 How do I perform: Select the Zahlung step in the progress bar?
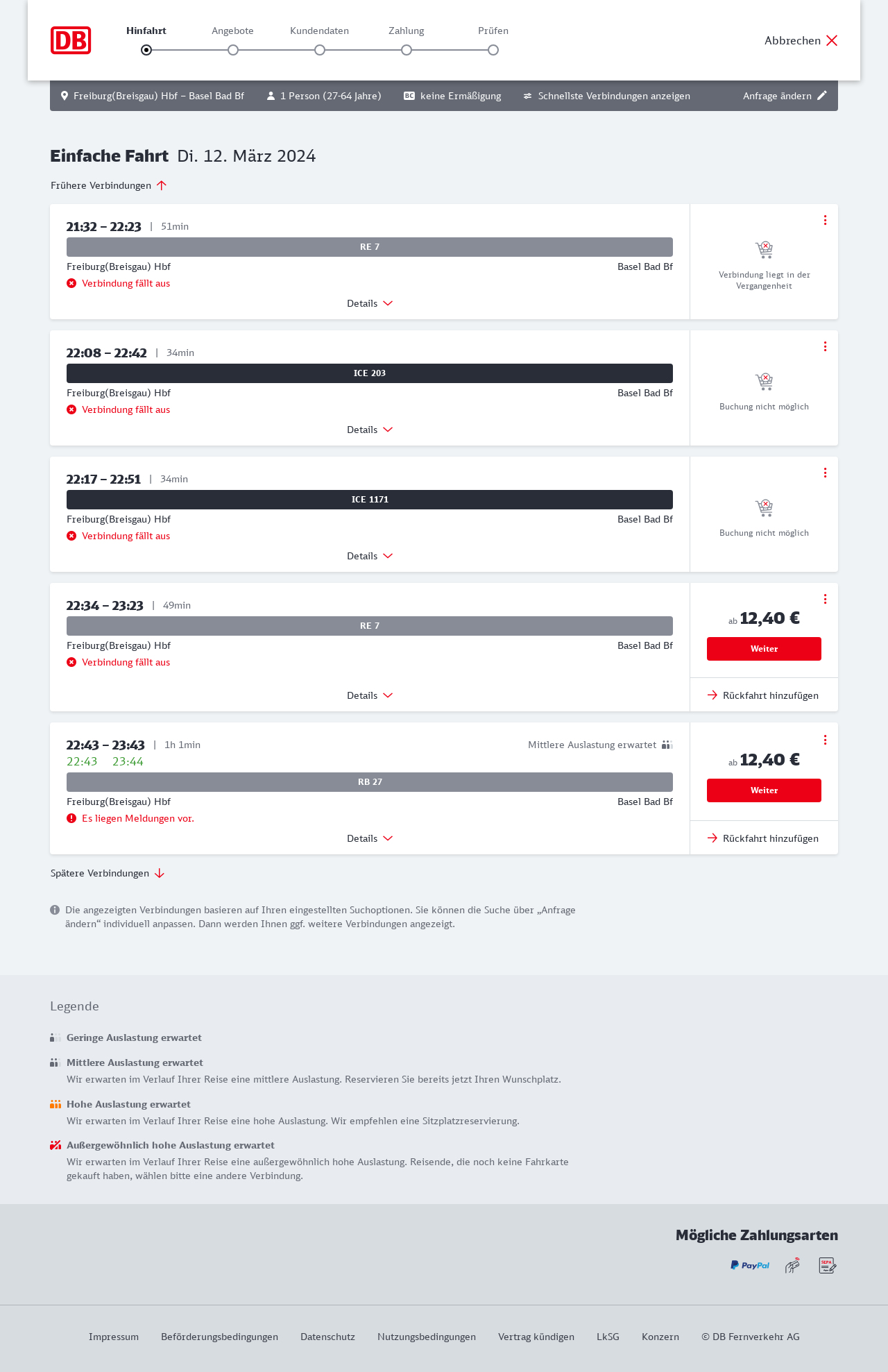[407, 50]
